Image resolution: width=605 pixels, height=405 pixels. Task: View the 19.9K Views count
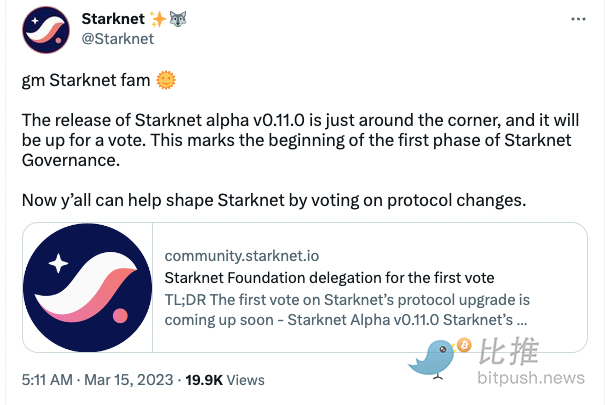click(225, 380)
